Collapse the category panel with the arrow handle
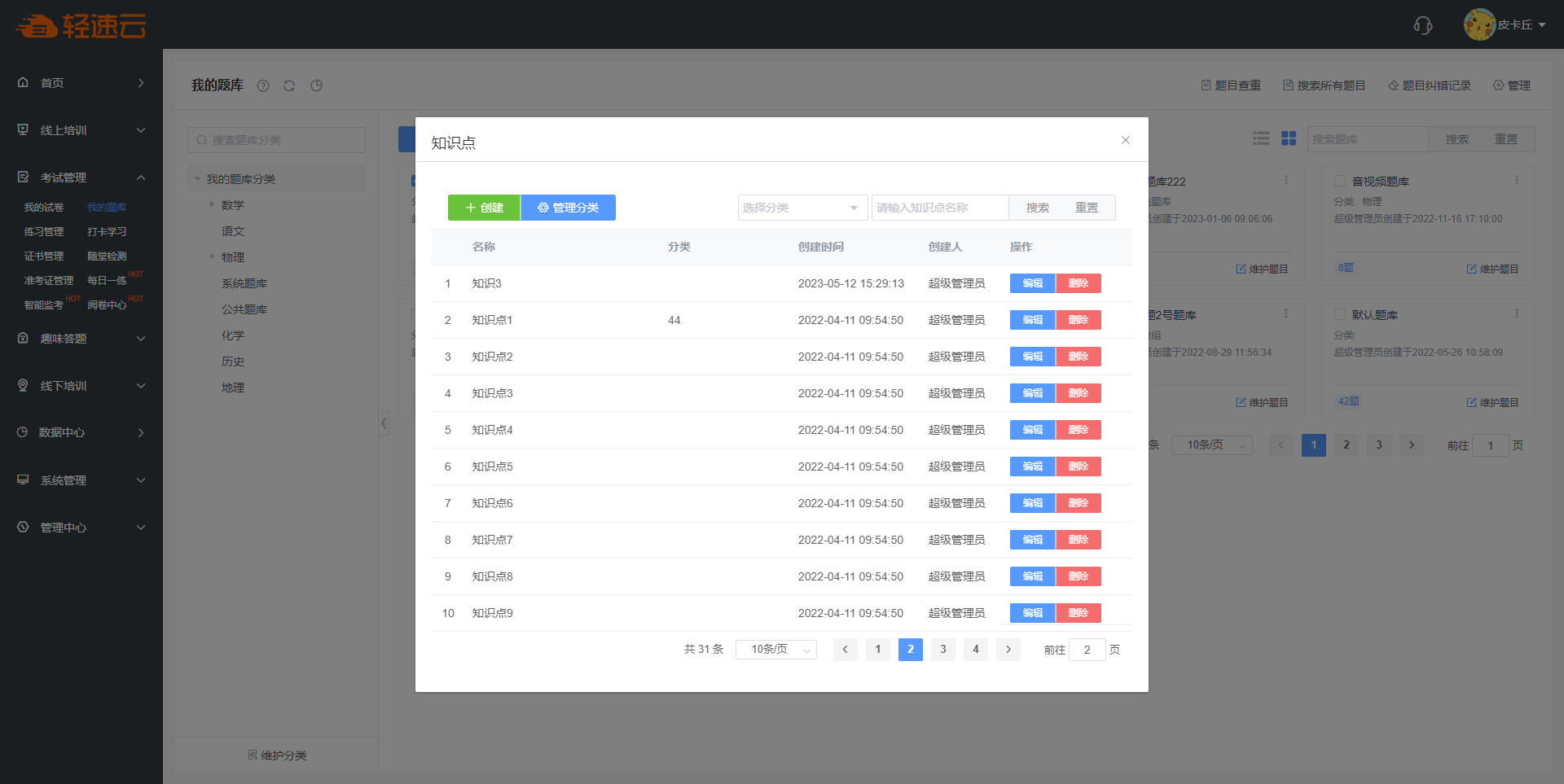The width and height of the screenshot is (1564, 784). pyautogui.click(x=384, y=423)
